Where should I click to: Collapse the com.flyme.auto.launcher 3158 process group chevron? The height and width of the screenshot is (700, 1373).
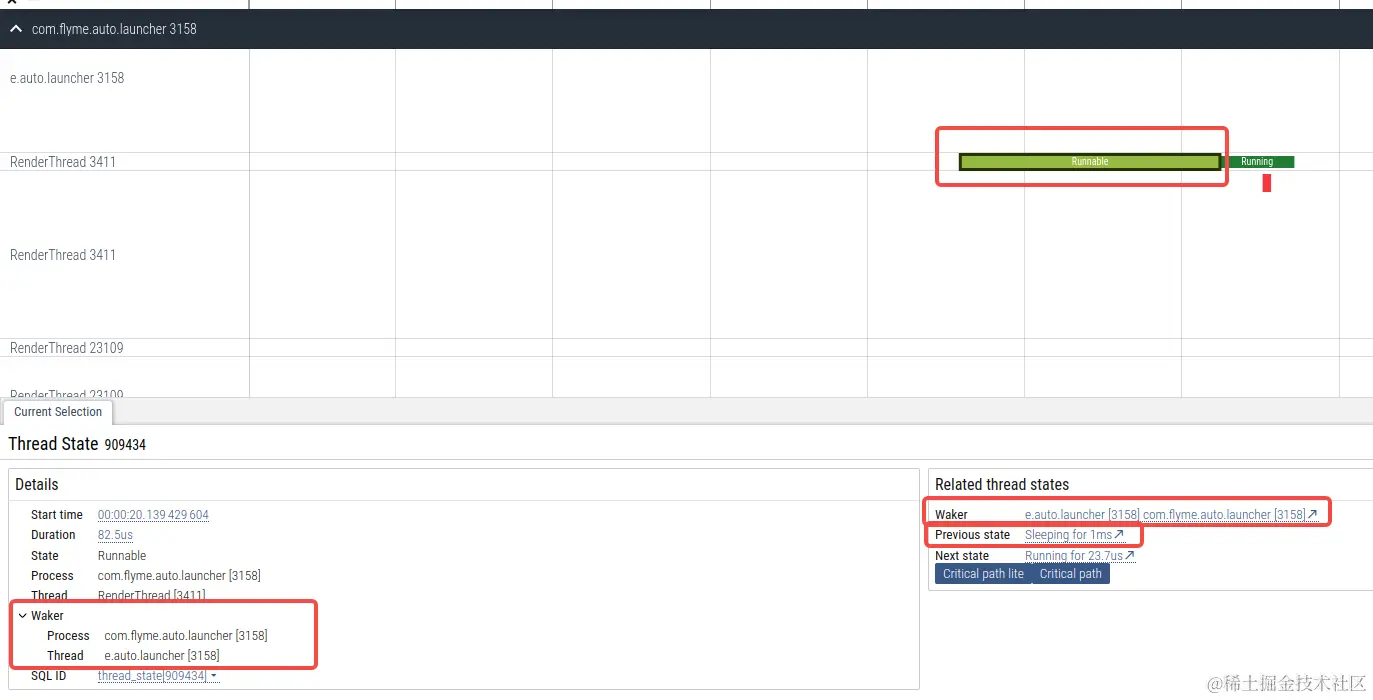[x=15, y=29]
